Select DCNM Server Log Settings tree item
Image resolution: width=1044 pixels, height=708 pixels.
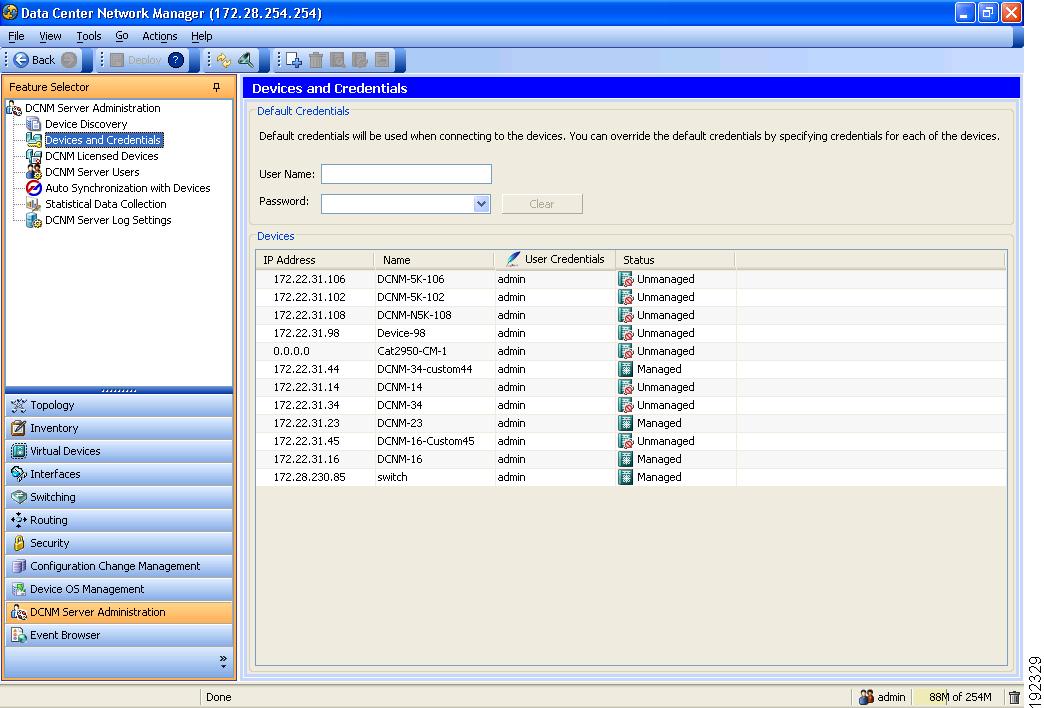tap(108, 220)
